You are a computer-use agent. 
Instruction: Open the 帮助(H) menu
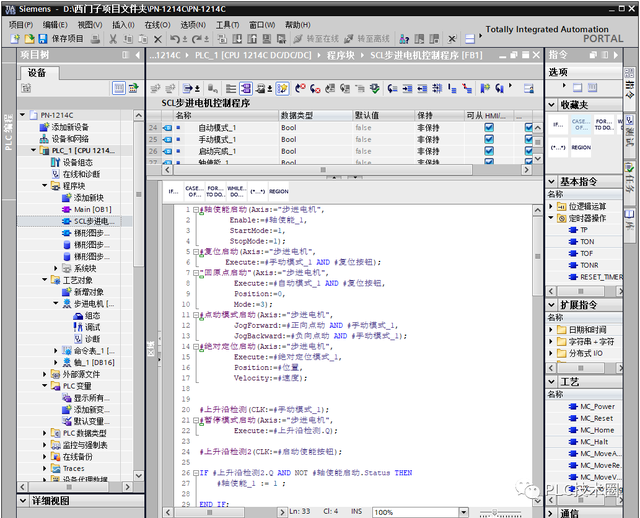[298, 25]
